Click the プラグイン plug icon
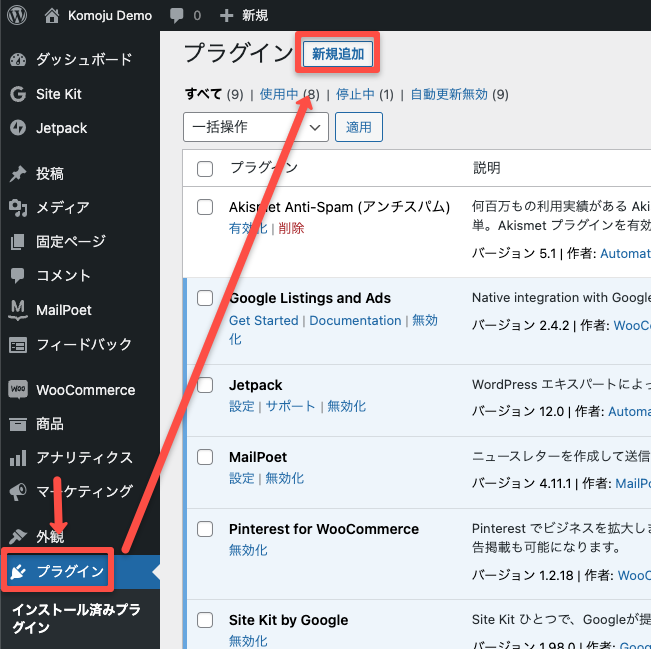This screenshot has width=651, height=649. [x=18, y=572]
